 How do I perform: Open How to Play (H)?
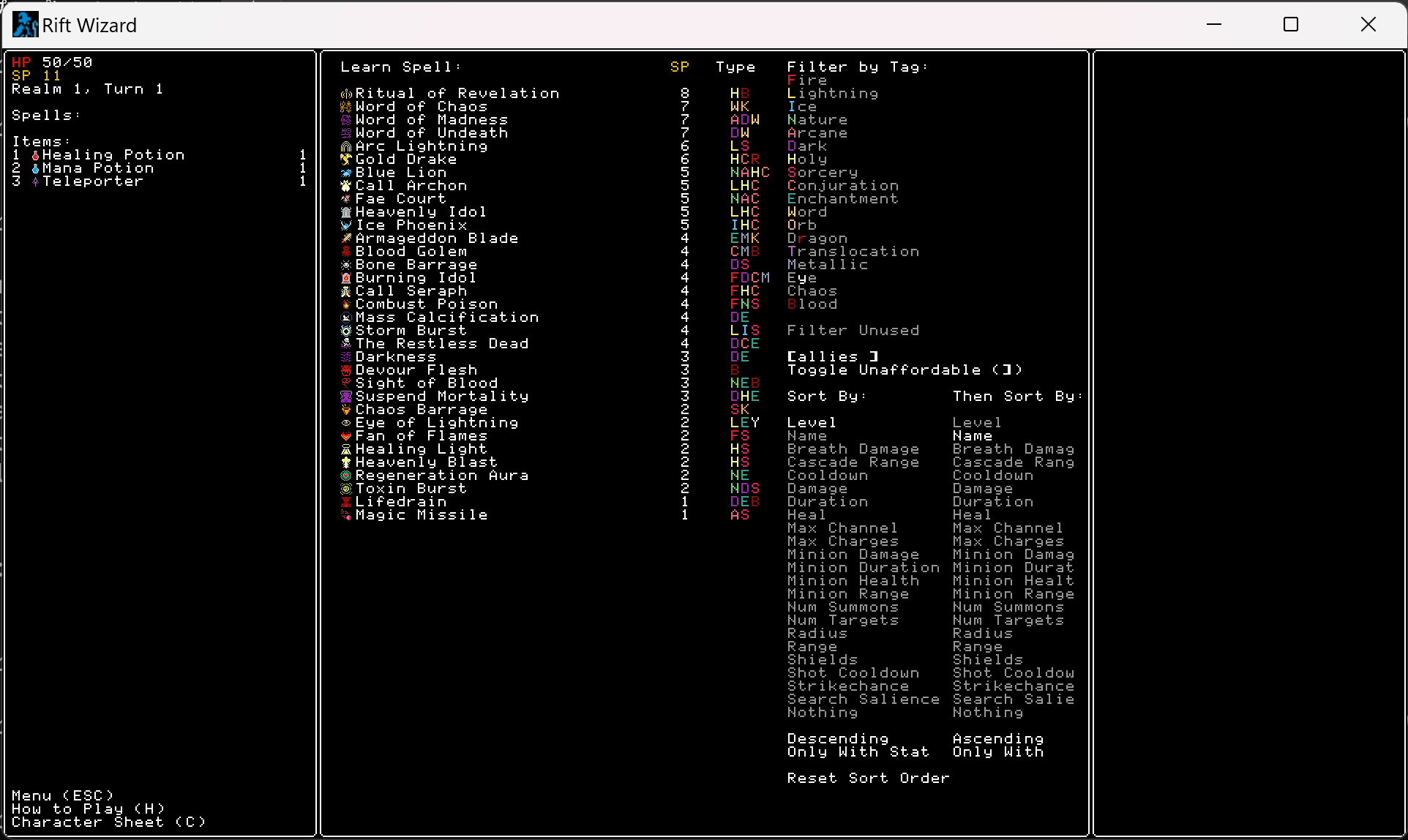[88, 809]
